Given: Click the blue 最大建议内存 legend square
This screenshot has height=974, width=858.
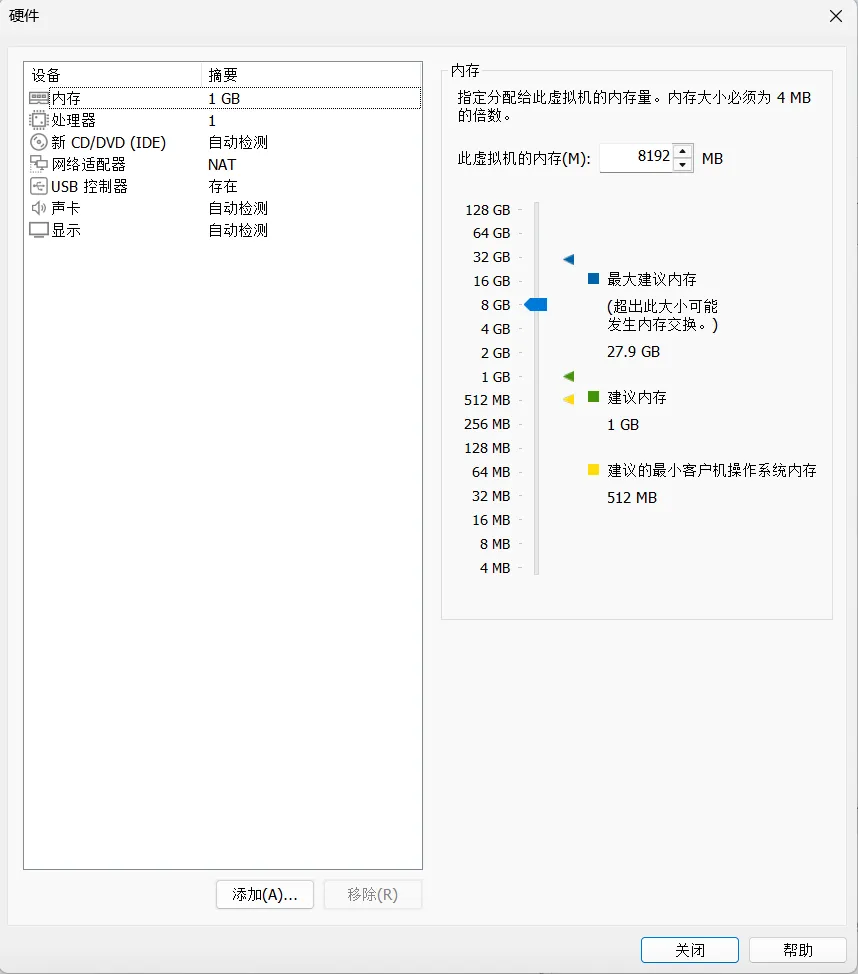Looking at the screenshot, I should (x=593, y=278).
